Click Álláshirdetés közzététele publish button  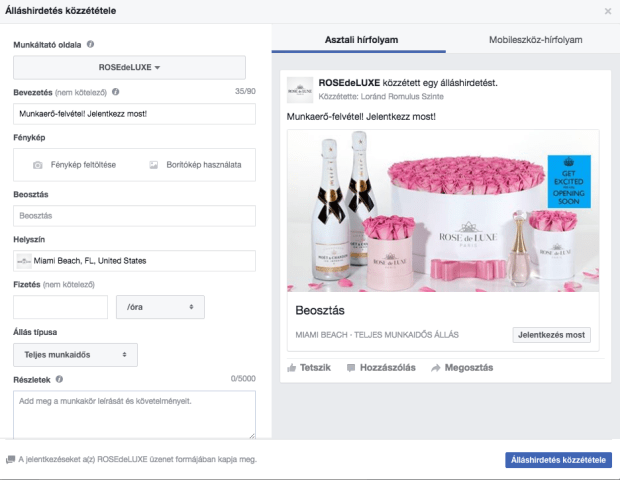[x=557, y=460]
